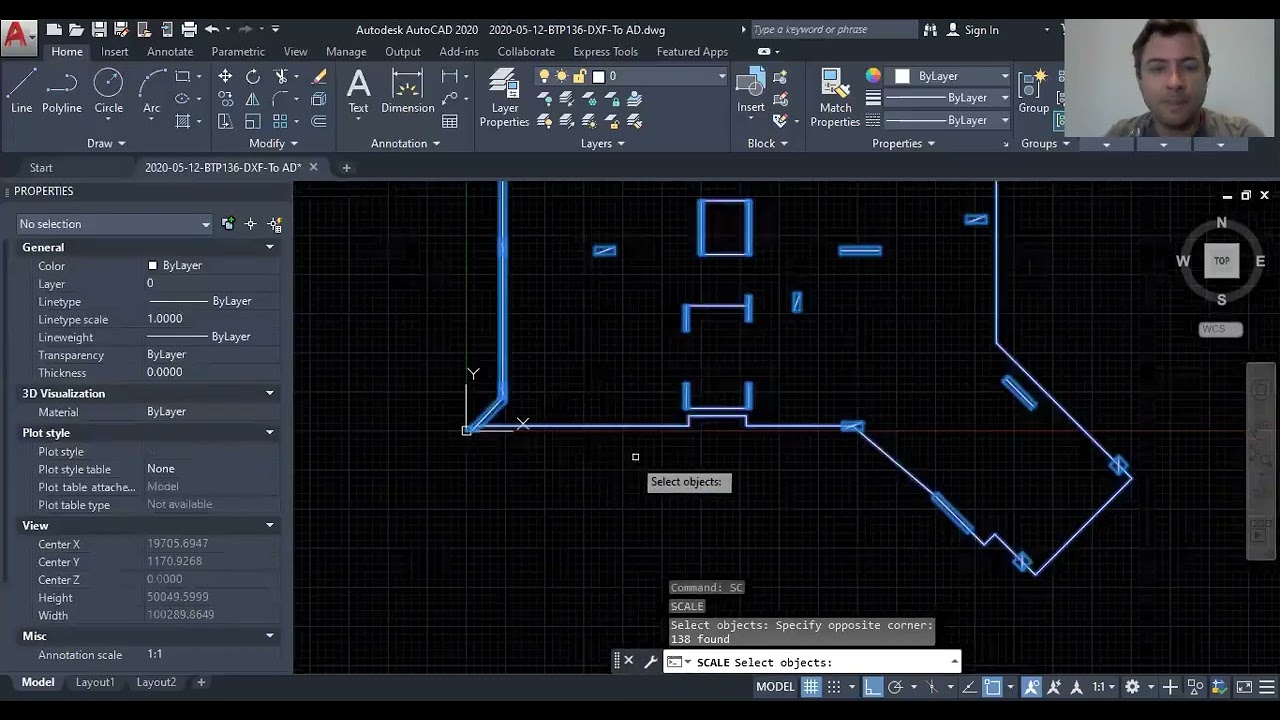Select the Erase tool
1280x720 pixels.
pyautogui.click(x=319, y=77)
